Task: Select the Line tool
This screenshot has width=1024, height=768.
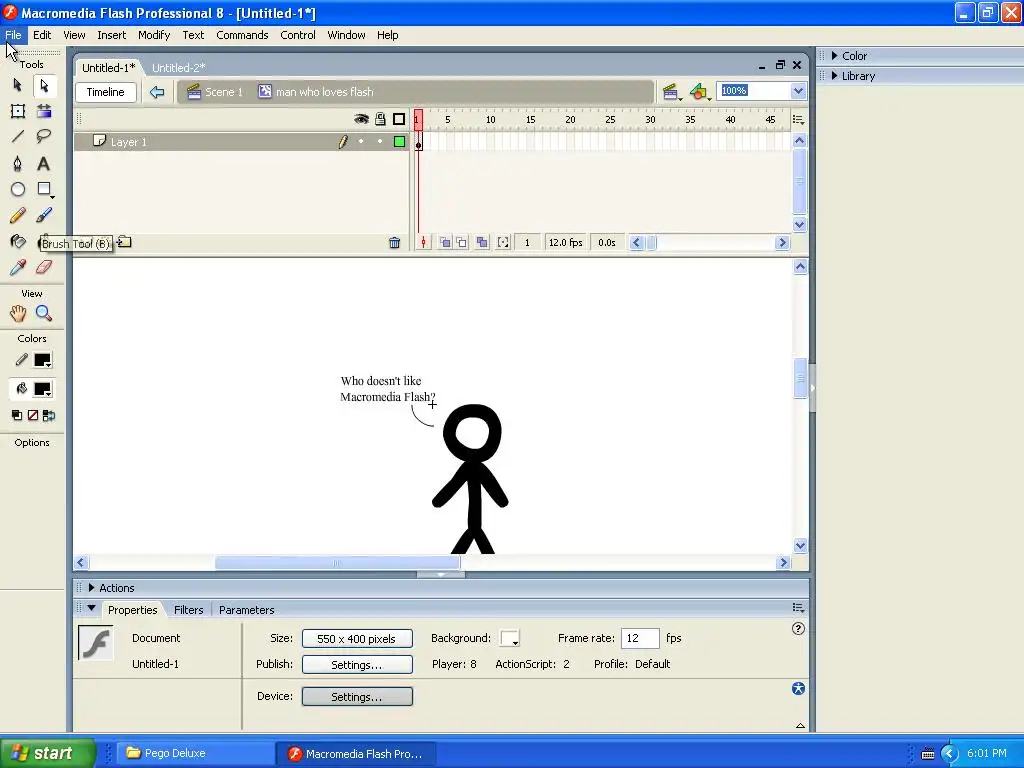Action: click(18, 136)
